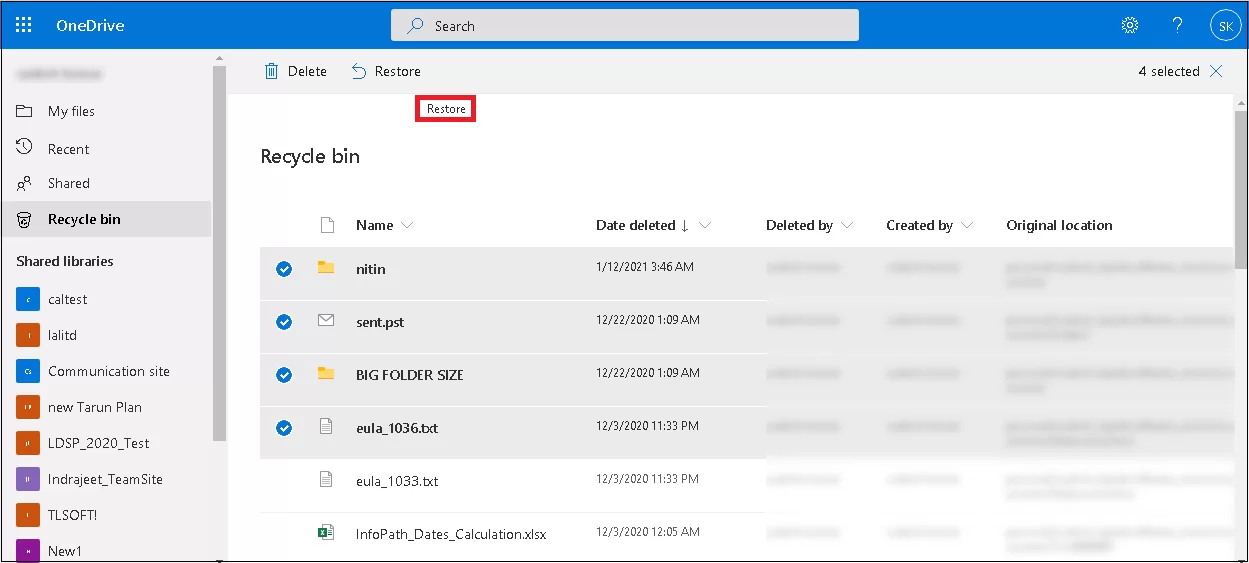
Task: Clear the 4 selected items with X
Action: coord(1216,71)
